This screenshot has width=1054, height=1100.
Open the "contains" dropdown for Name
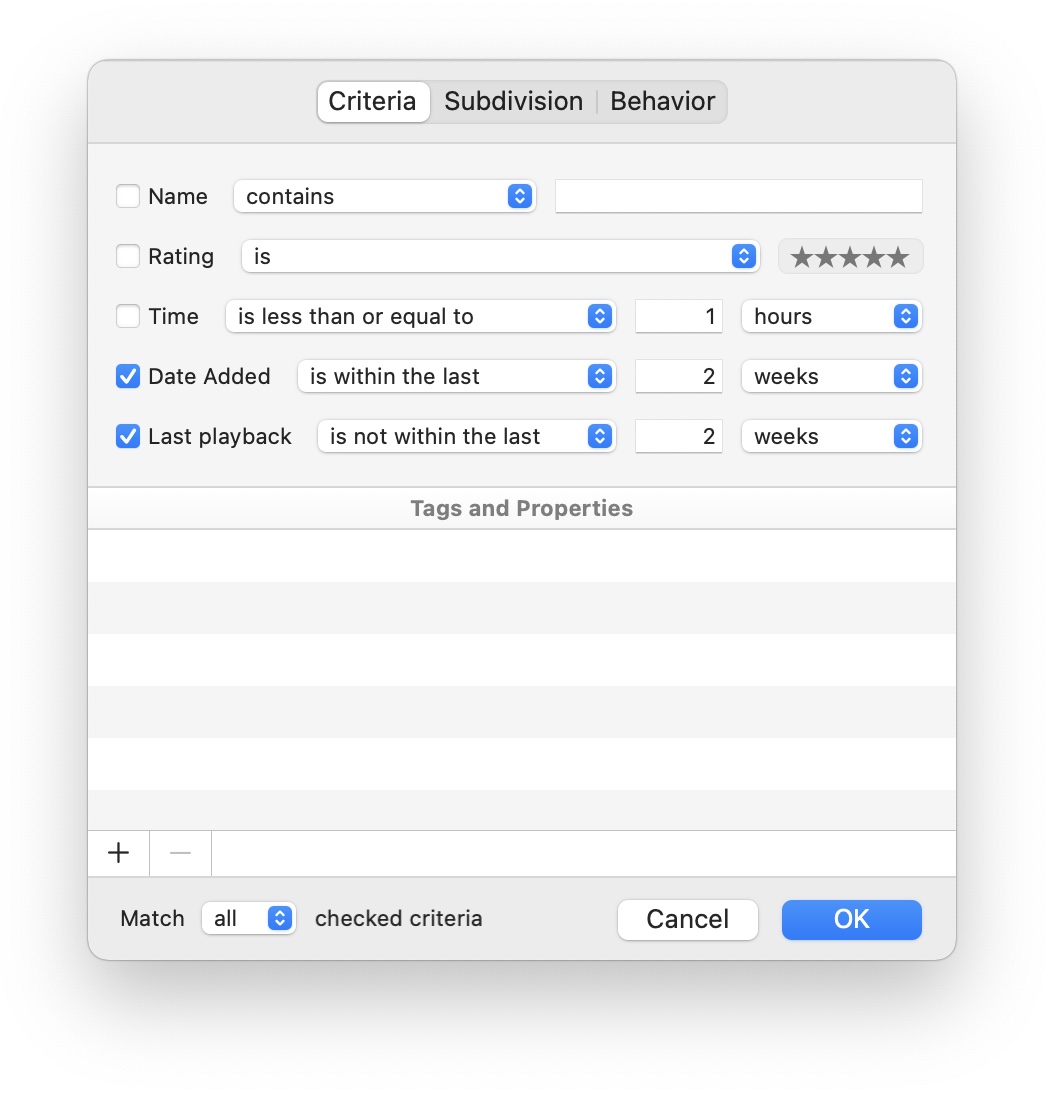pyautogui.click(x=384, y=196)
